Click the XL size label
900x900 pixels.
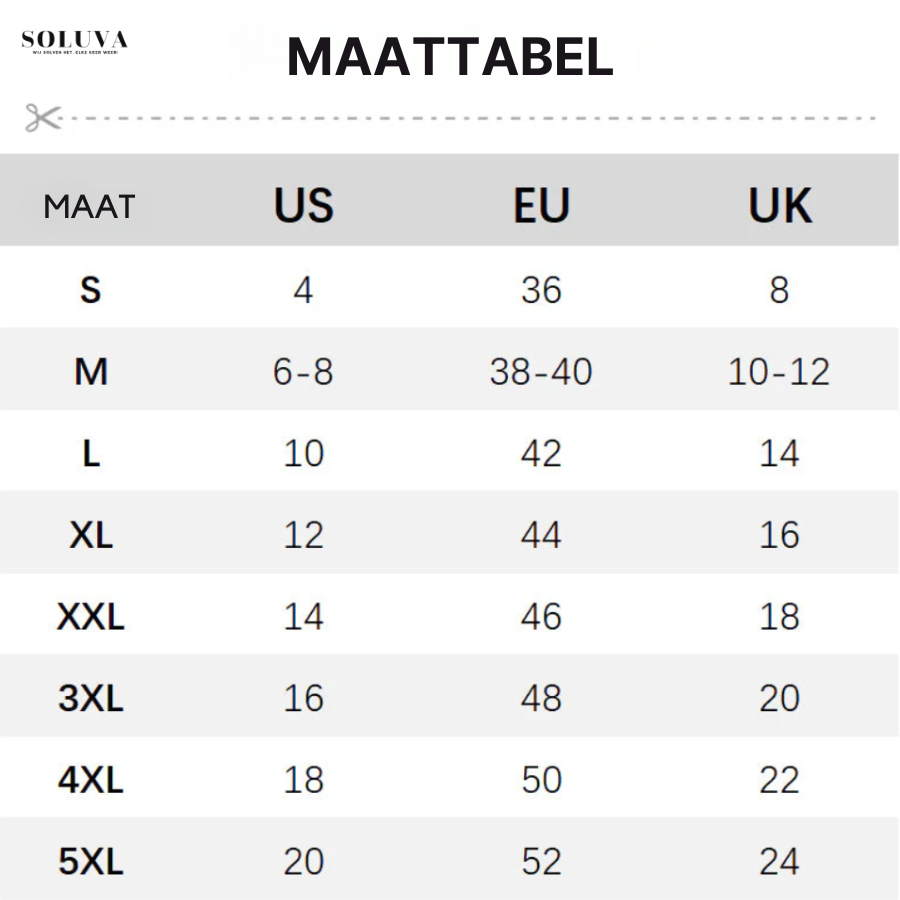point(91,535)
